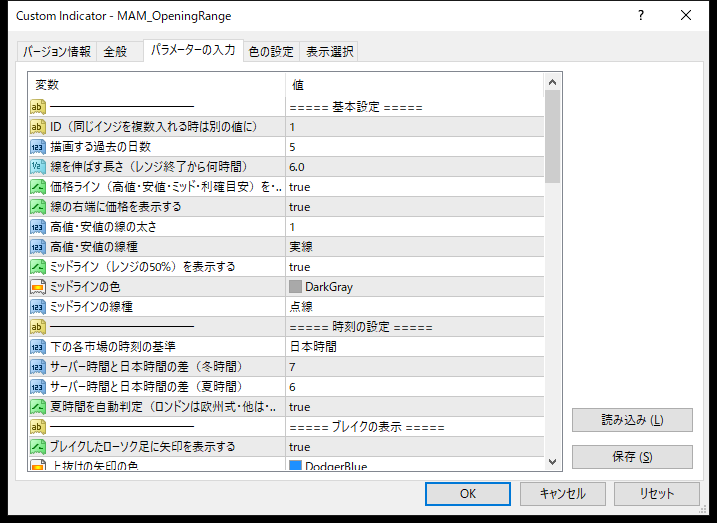Edit the 線を伸ばす長さ value 6.0
This screenshot has height=523, width=717.
click(415, 167)
